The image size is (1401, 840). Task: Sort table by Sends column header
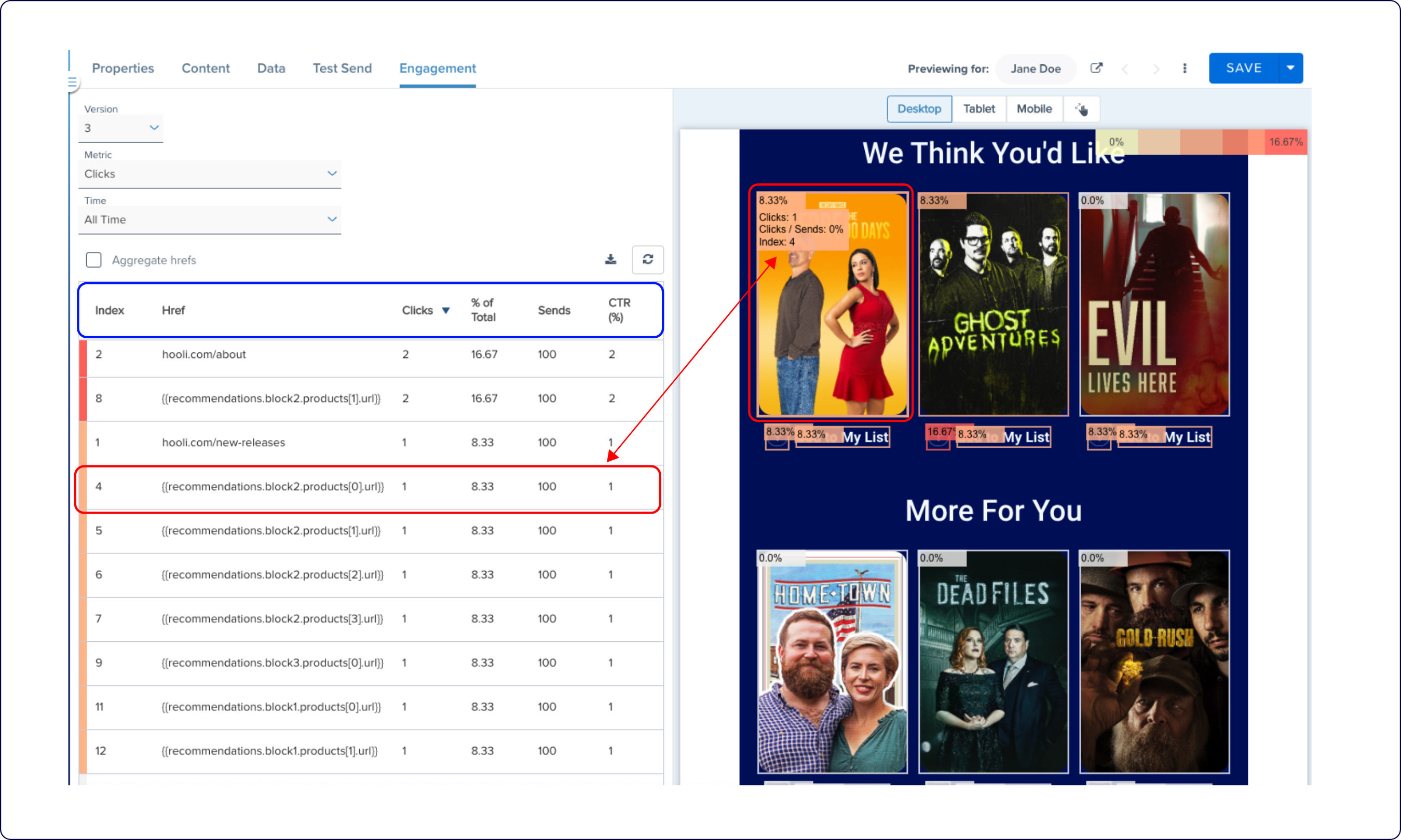(554, 310)
